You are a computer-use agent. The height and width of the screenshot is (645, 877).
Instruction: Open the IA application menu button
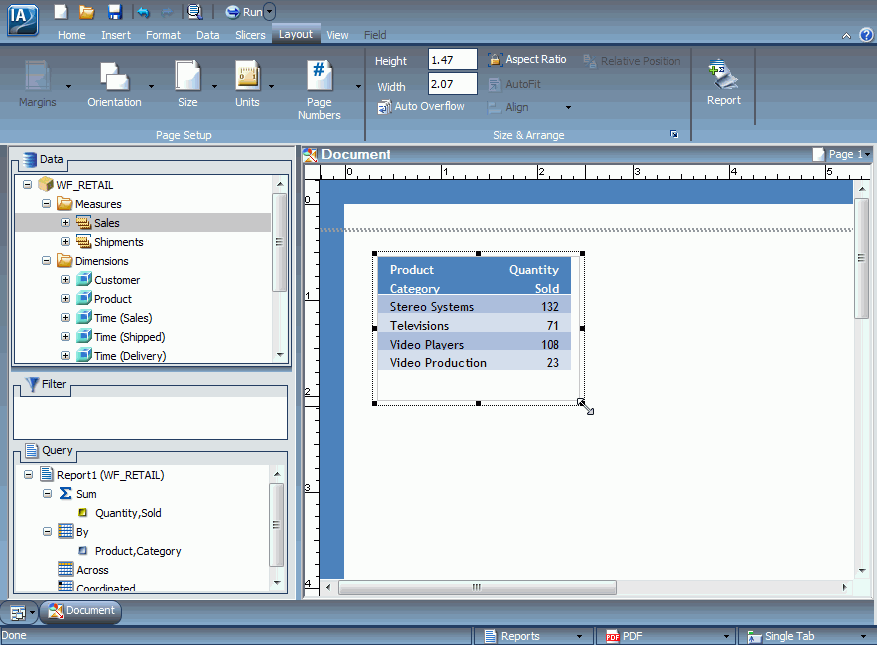pyautogui.click(x=22, y=19)
